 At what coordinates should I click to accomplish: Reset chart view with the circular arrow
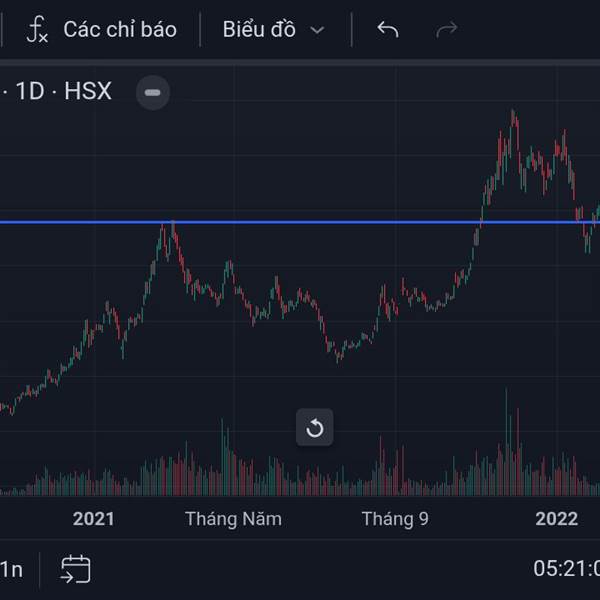click(x=315, y=428)
